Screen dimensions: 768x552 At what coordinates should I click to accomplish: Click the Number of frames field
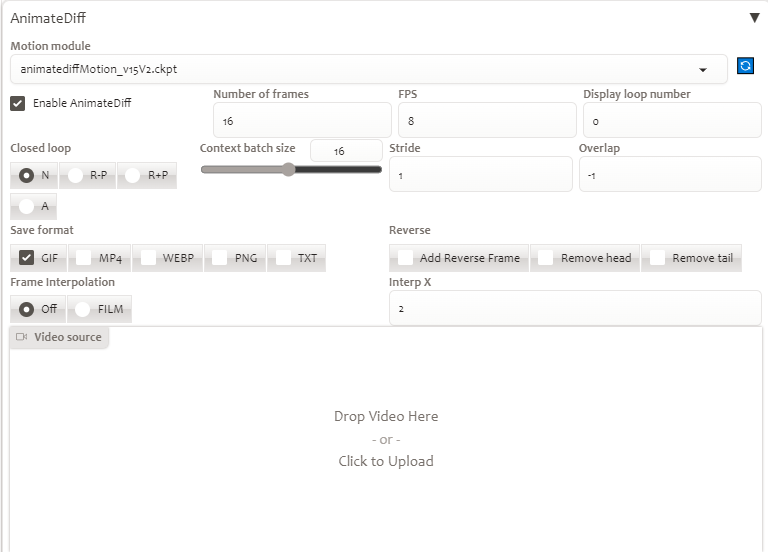coord(302,120)
